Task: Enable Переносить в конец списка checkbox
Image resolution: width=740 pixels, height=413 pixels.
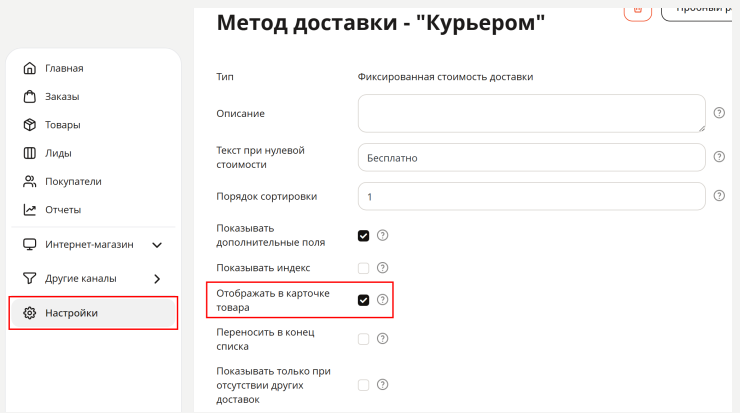Action: pyautogui.click(x=363, y=339)
